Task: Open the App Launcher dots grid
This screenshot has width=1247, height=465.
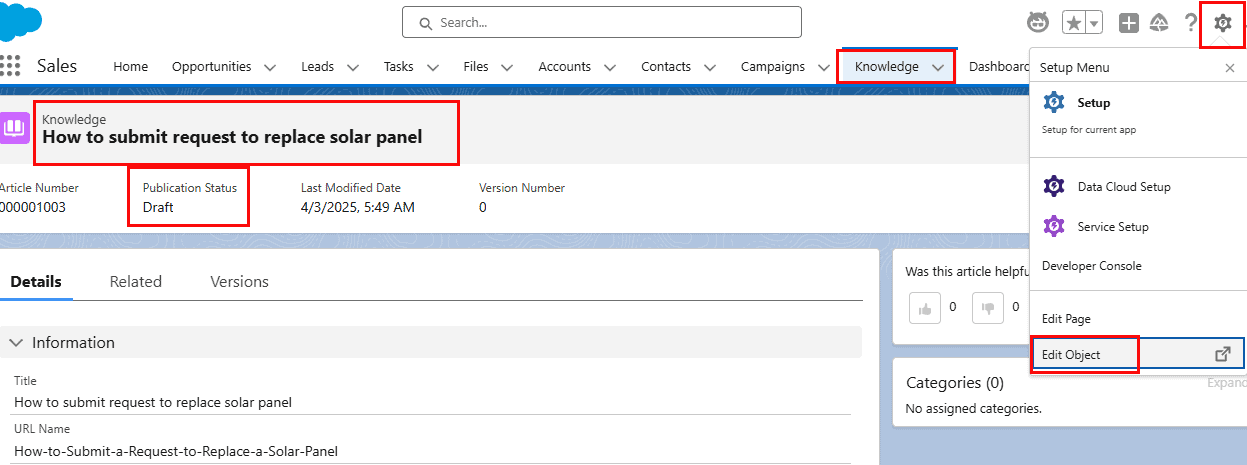Action: click(x=10, y=66)
